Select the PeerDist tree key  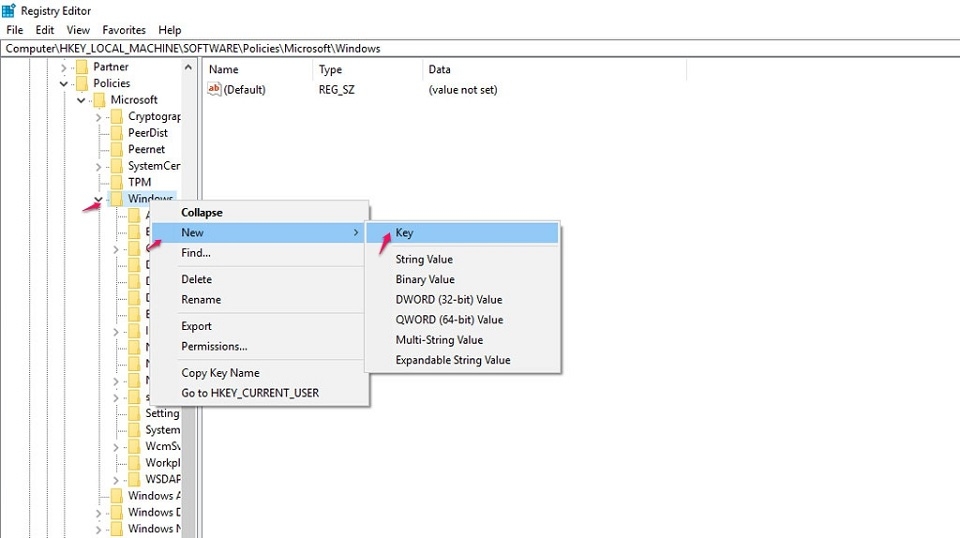pos(148,133)
